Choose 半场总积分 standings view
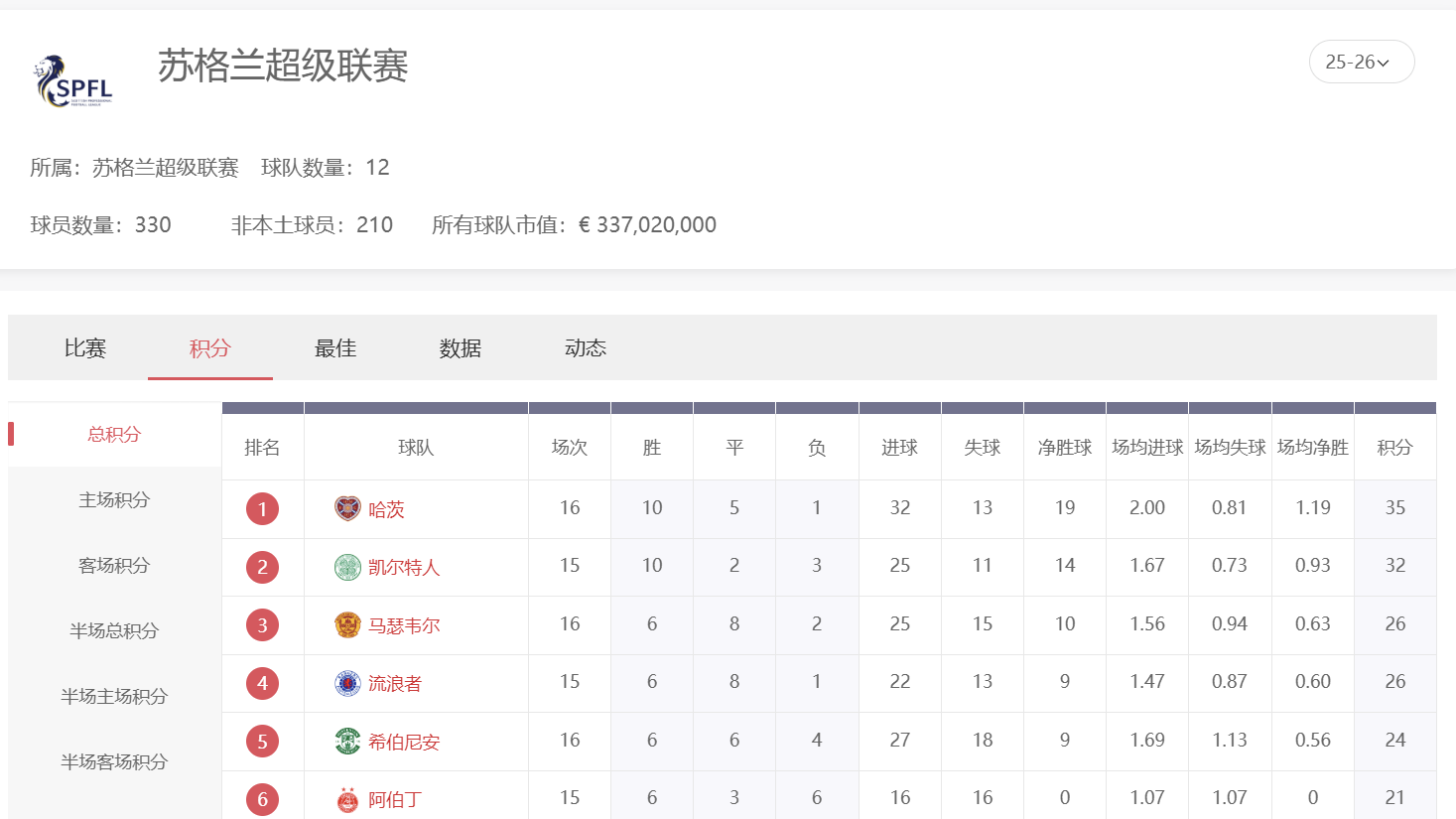Viewport: 1456px width, 819px height. [x=114, y=630]
